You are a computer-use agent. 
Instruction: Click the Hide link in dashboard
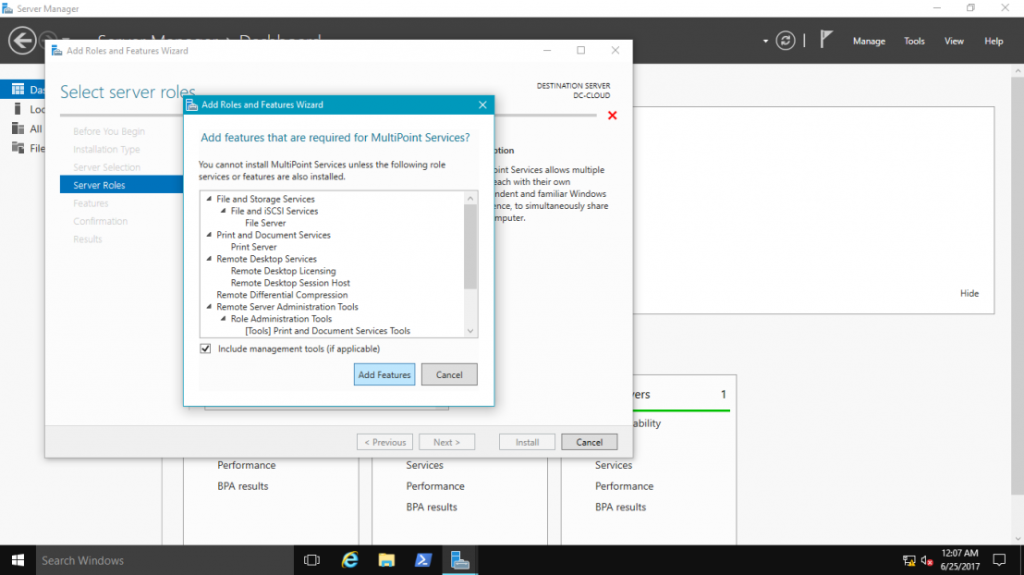pos(969,293)
